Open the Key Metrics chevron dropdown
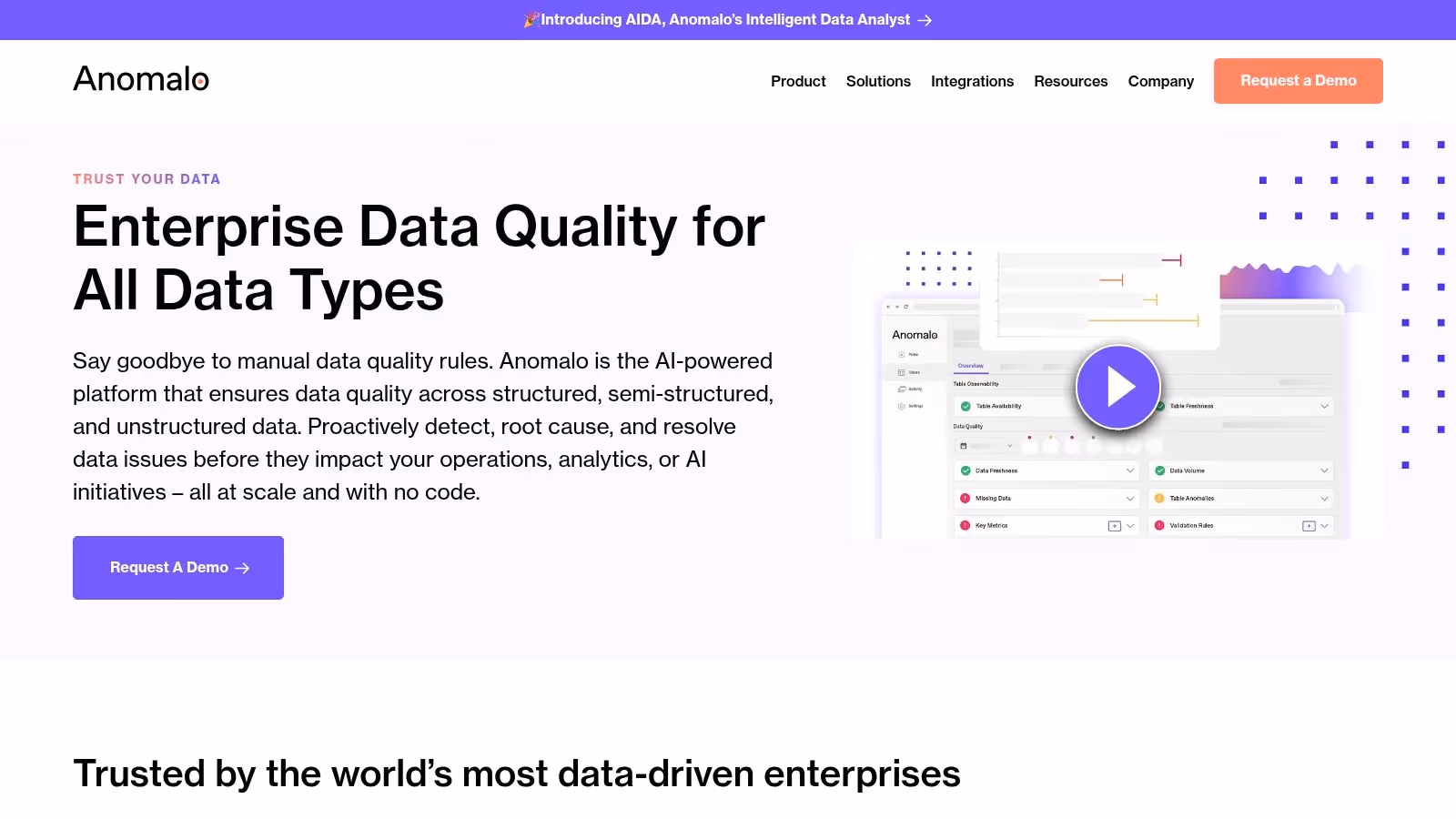Viewport: 1456px width, 819px height. point(1128,525)
